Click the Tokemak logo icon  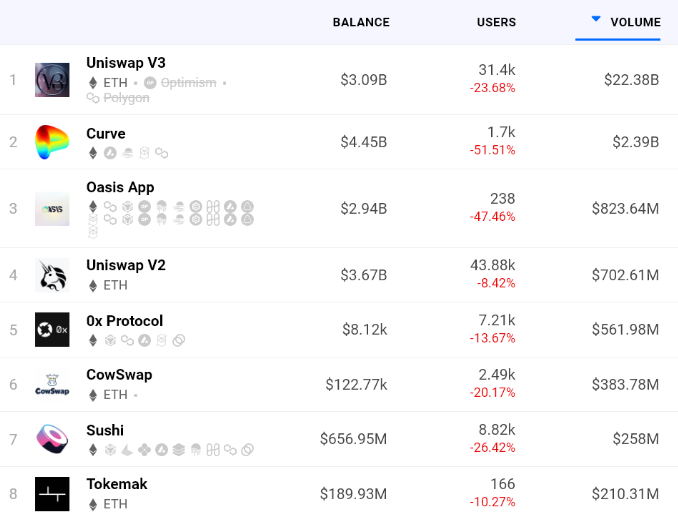52,494
